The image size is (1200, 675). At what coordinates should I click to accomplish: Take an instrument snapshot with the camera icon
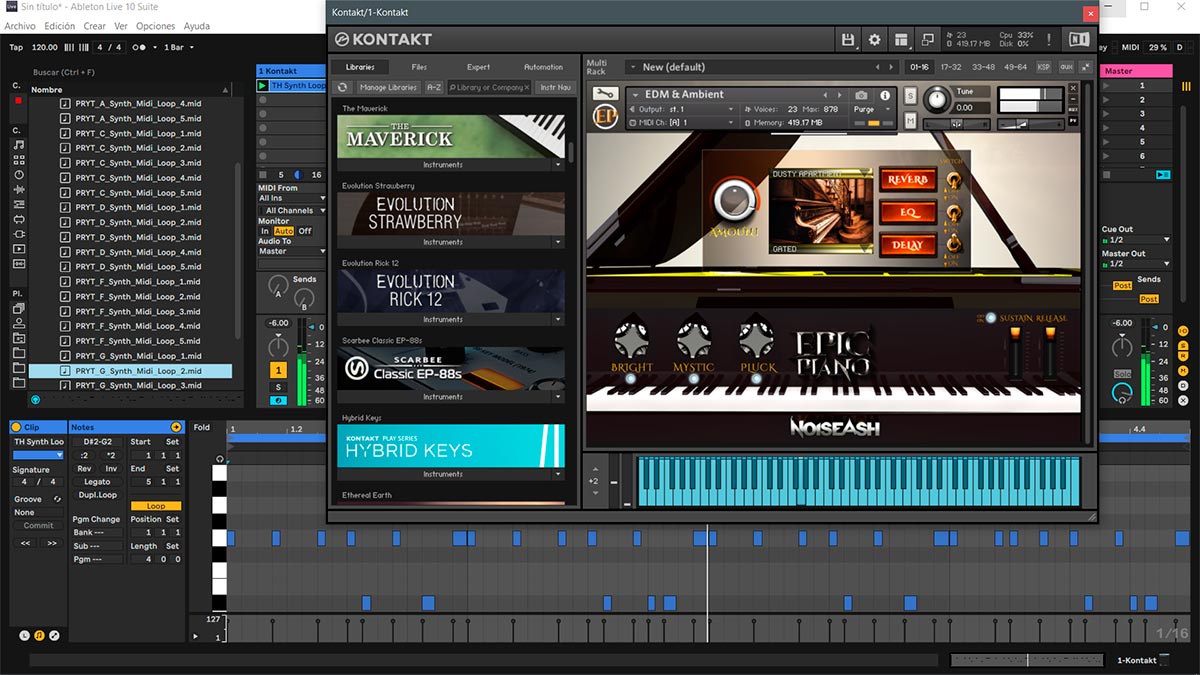861,95
